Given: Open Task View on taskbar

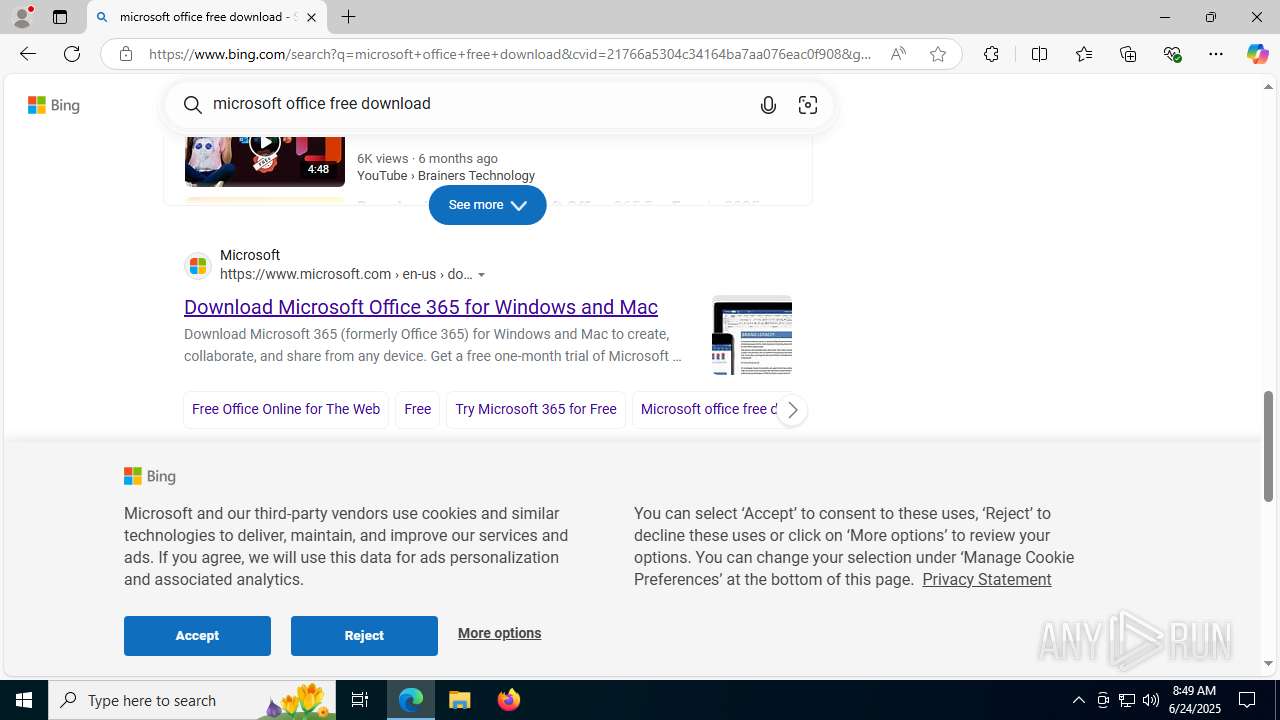Looking at the screenshot, I should (x=360, y=700).
